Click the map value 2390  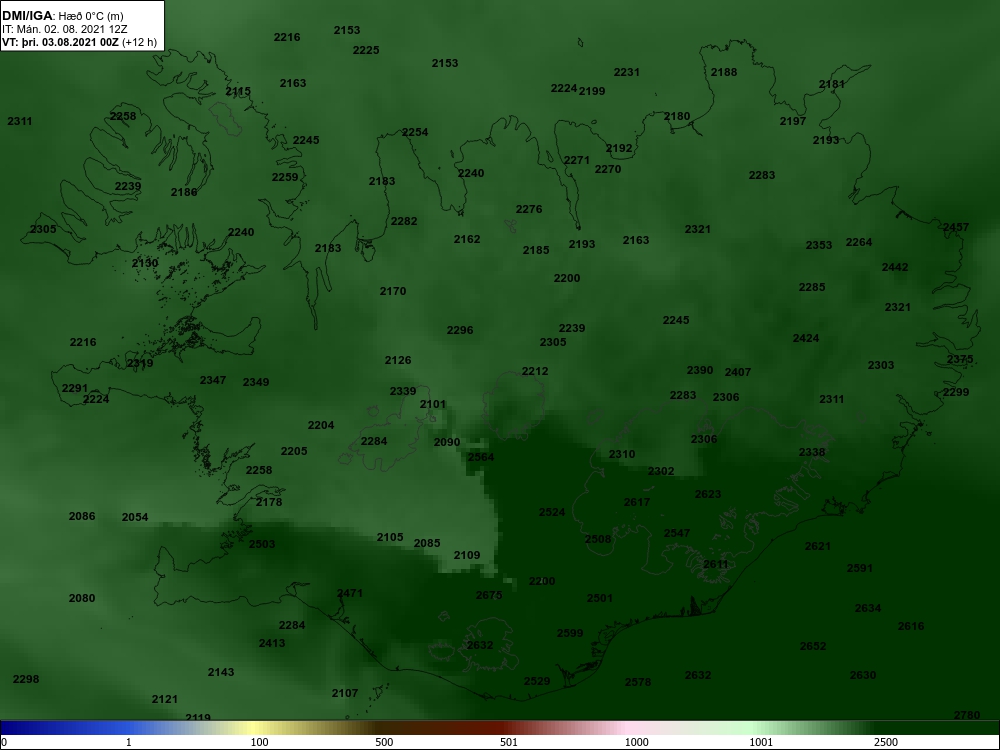pyautogui.click(x=700, y=371)
